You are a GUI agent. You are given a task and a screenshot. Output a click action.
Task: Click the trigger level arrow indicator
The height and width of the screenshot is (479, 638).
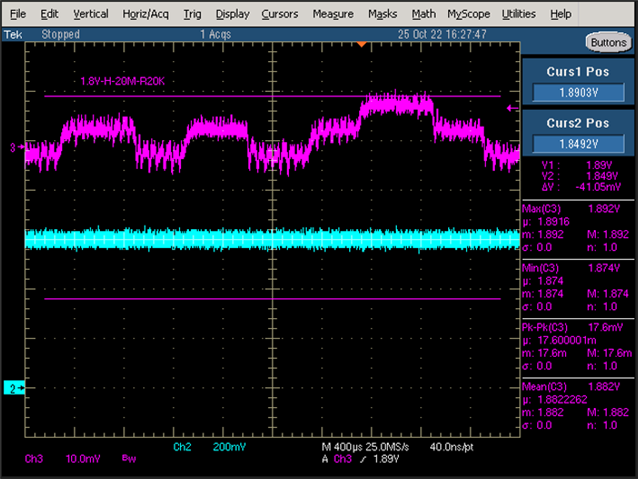pyautogui.click(x=513, y=108)
